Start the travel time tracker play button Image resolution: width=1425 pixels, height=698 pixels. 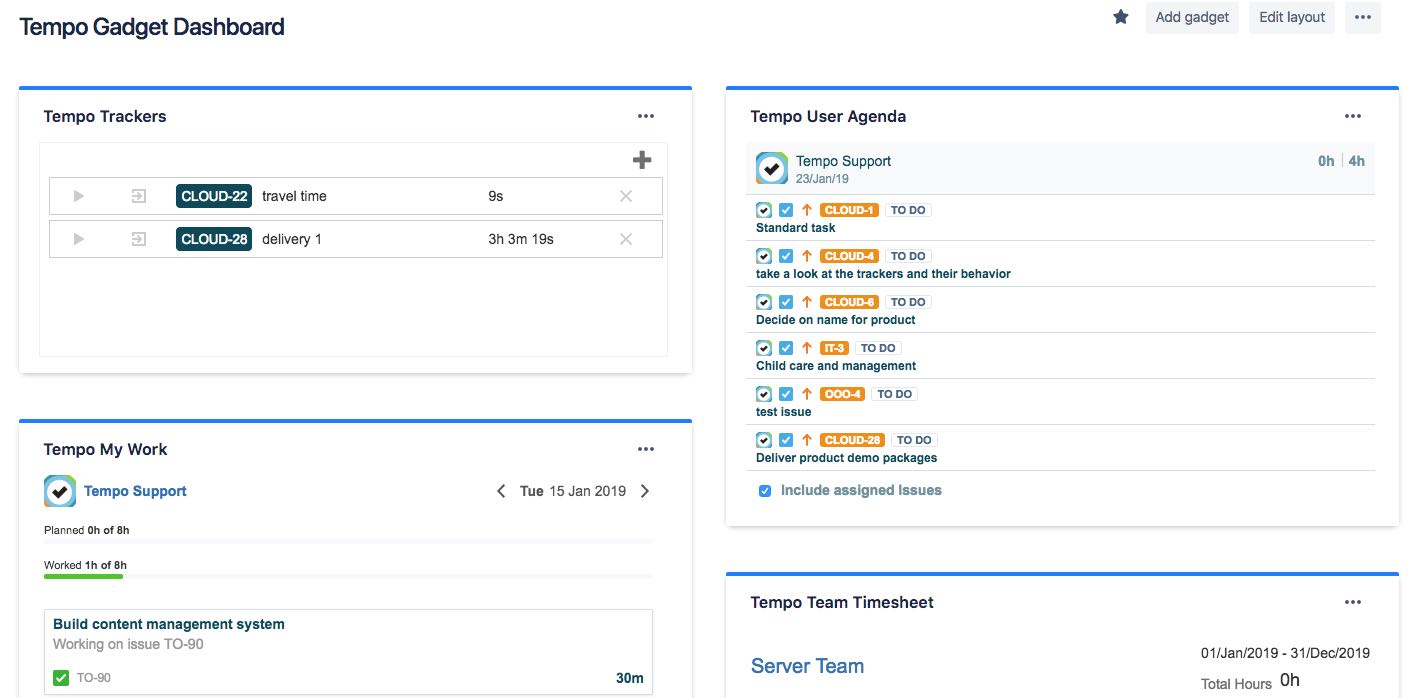pyautogui.click(x=79, y=196)
